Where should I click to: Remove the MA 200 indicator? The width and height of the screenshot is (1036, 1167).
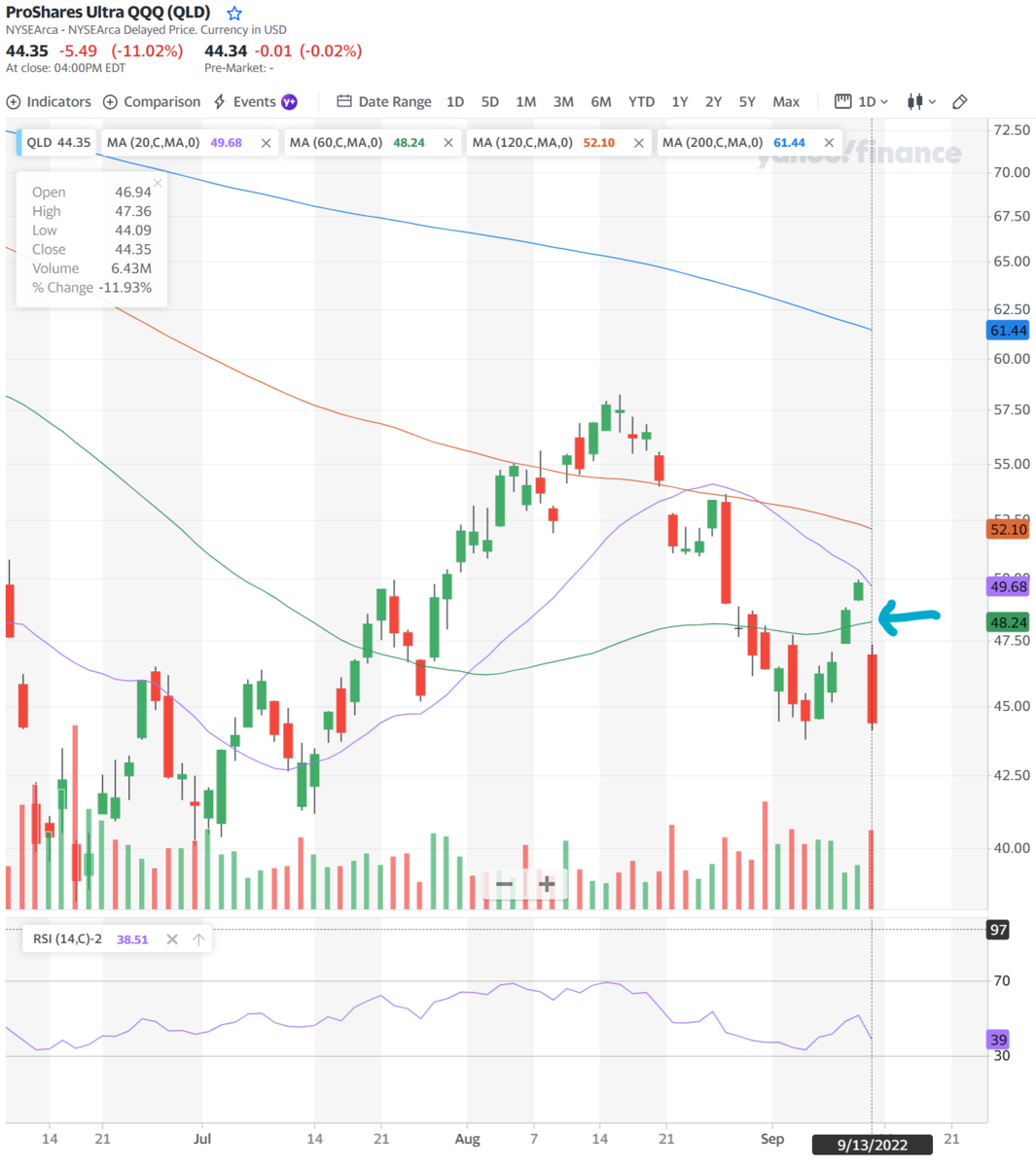click(x=829, y=143)
